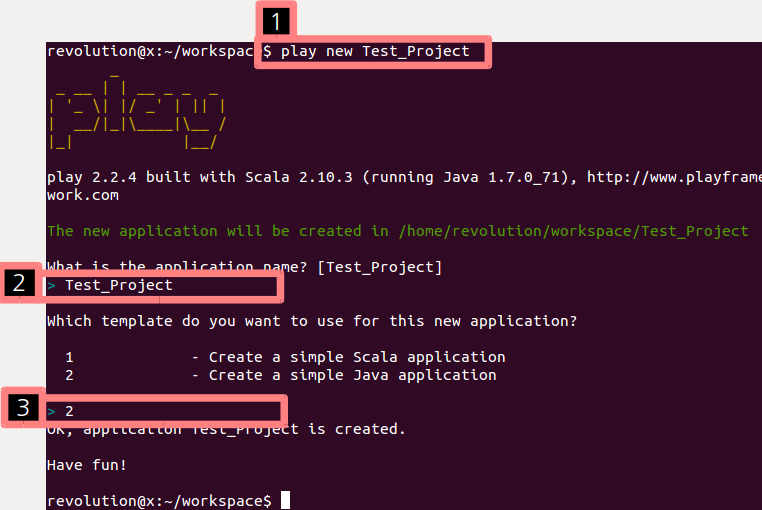Click the bottom 'revolution@x:~/workspace$' prompt
The image size is (762, 510).
159,501
